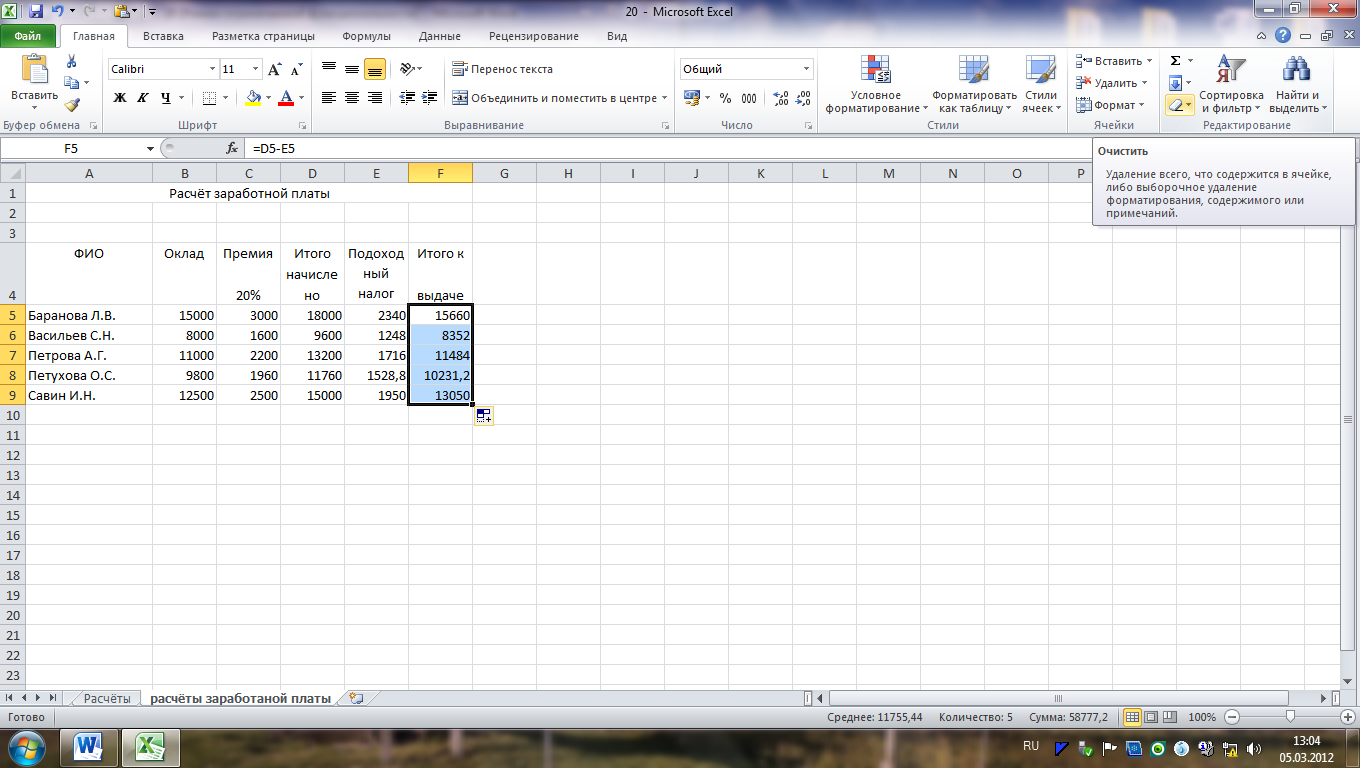
Task: Open the Общий number format dropdown
Action: point(807,69)
